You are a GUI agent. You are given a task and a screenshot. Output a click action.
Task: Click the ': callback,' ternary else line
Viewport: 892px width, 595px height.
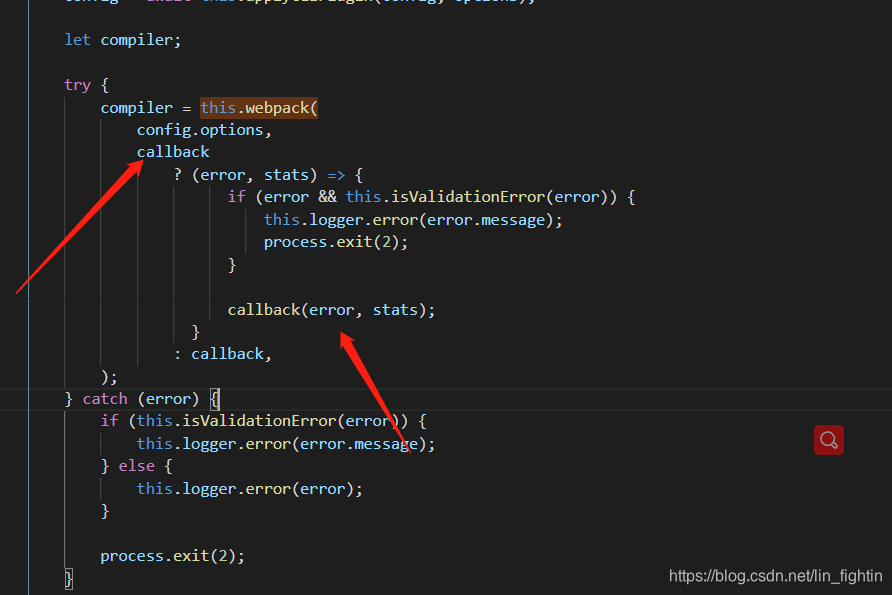click(x=222, y=354)
